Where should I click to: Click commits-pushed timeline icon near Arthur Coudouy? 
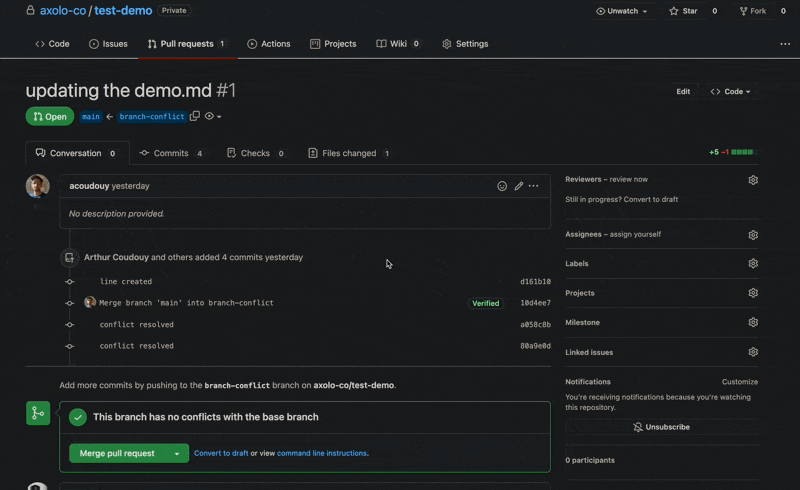pos(69,258)
